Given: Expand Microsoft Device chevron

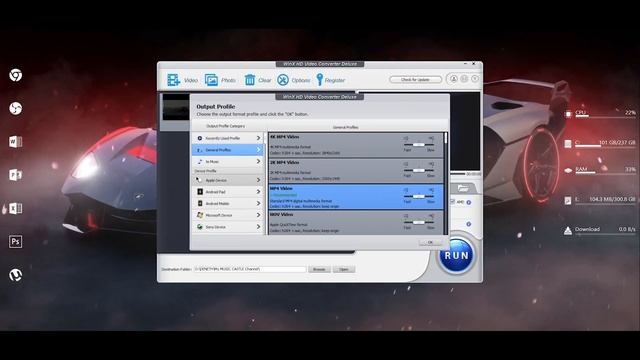Looking at the screenshot, I should [x=258, y=215].
